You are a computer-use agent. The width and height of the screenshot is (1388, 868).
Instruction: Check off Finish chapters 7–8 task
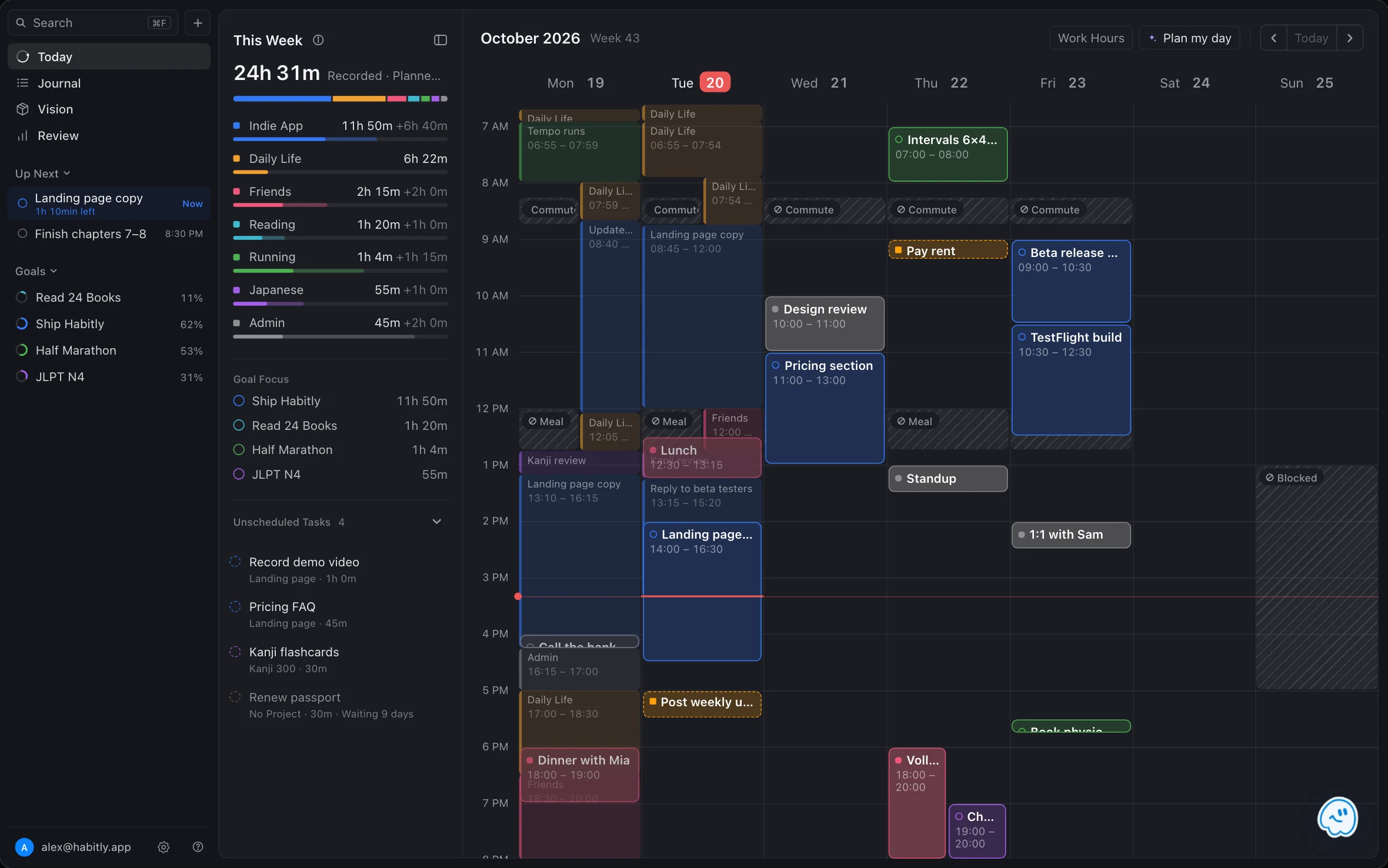pyautogui.click(x=22, y=233)
